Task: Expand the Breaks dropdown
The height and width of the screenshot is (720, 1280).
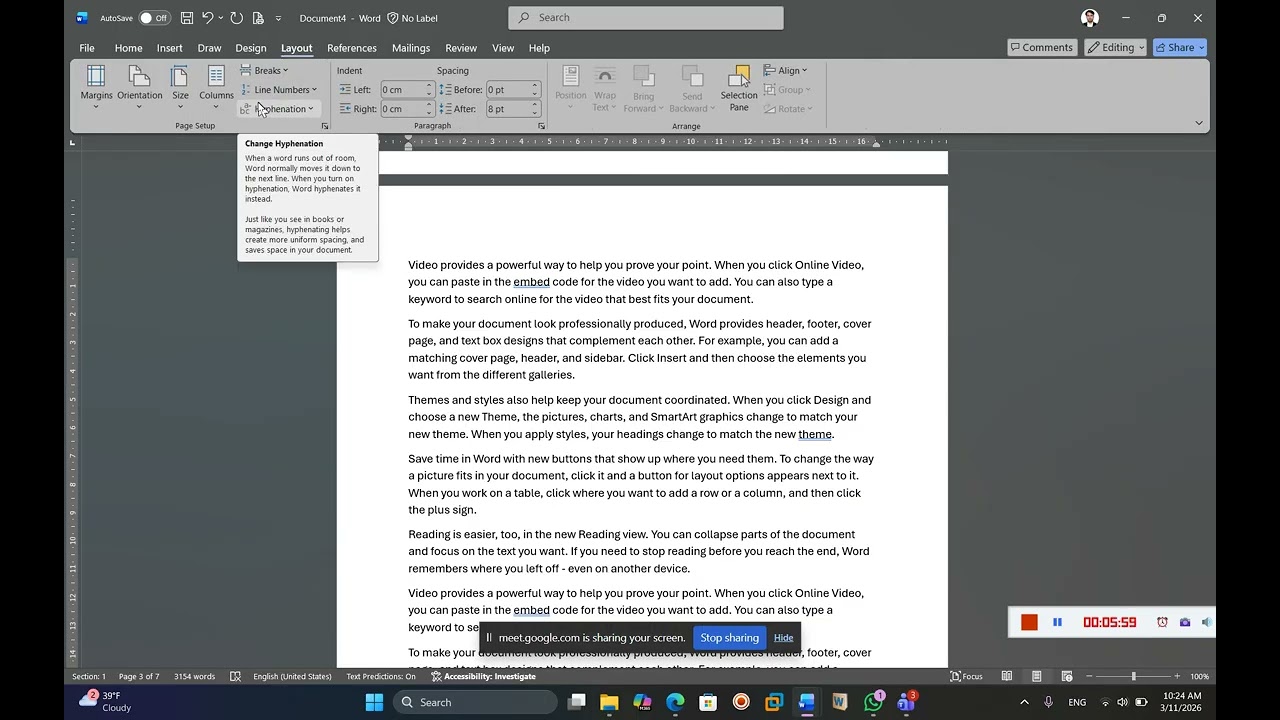Action: (264, 70)
